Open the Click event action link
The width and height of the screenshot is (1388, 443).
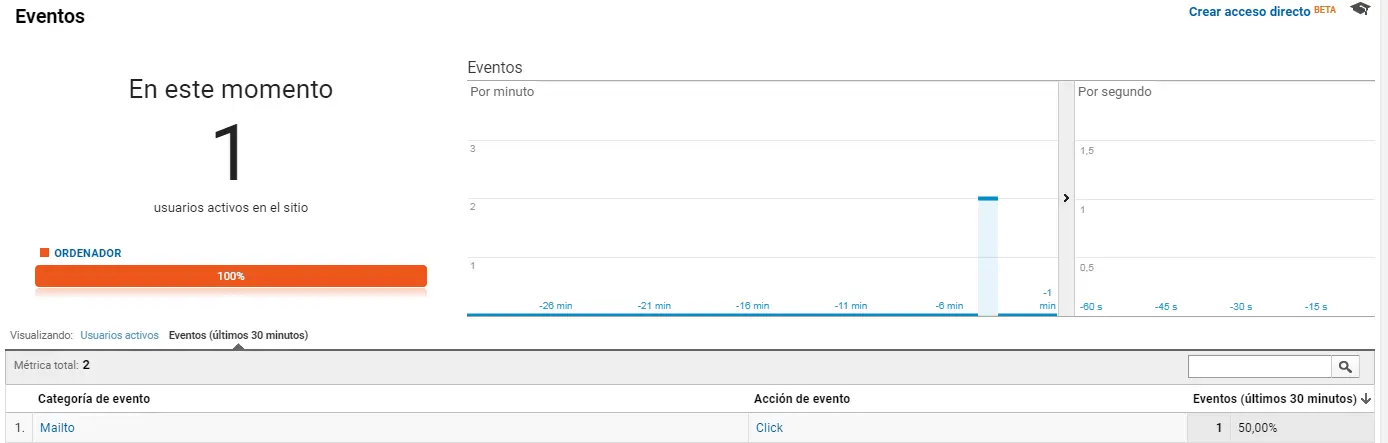point(769,428)
